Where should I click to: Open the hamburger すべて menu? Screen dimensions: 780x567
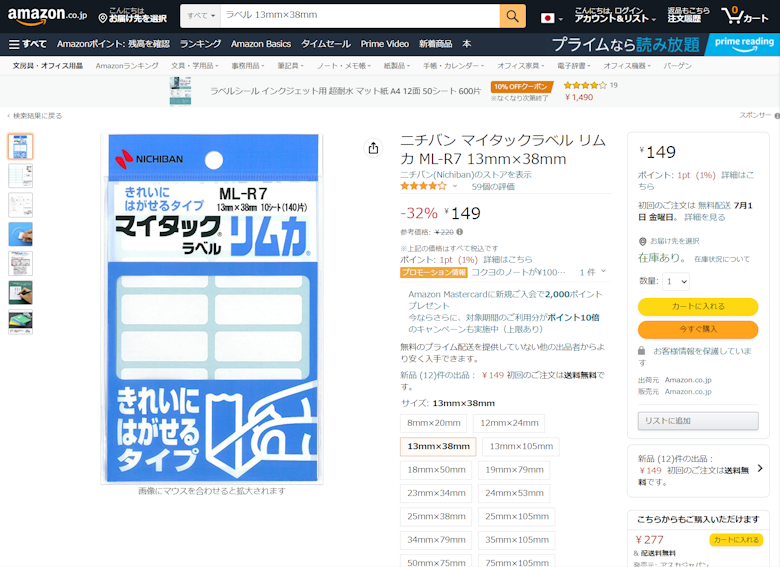[28, 44]
